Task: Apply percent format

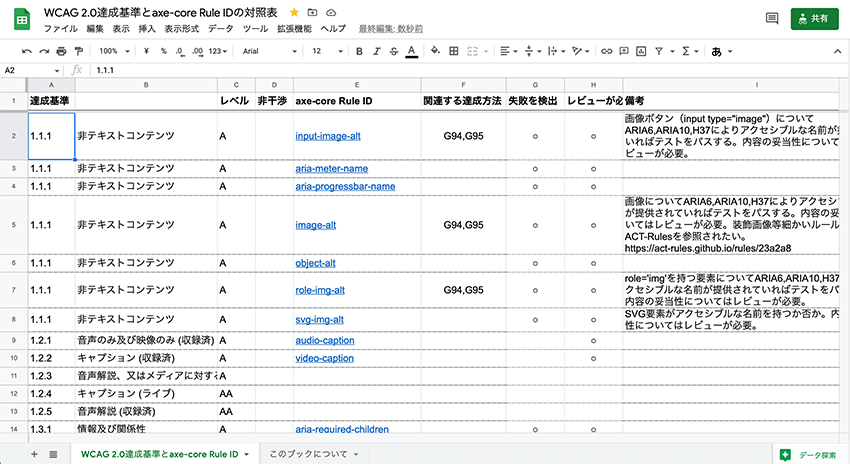Action: click(x=163, y=51)
